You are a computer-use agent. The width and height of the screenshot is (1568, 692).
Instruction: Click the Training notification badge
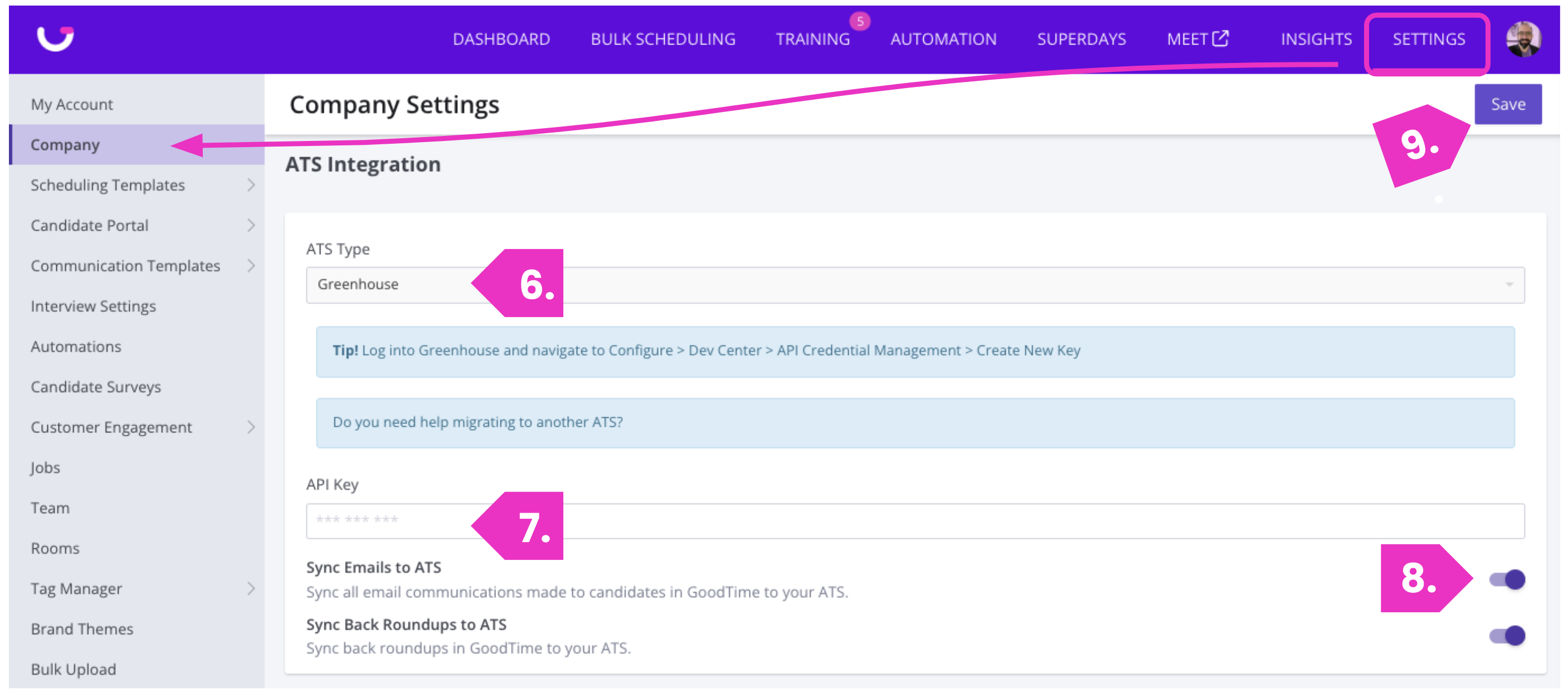click(x=859, y=21)
